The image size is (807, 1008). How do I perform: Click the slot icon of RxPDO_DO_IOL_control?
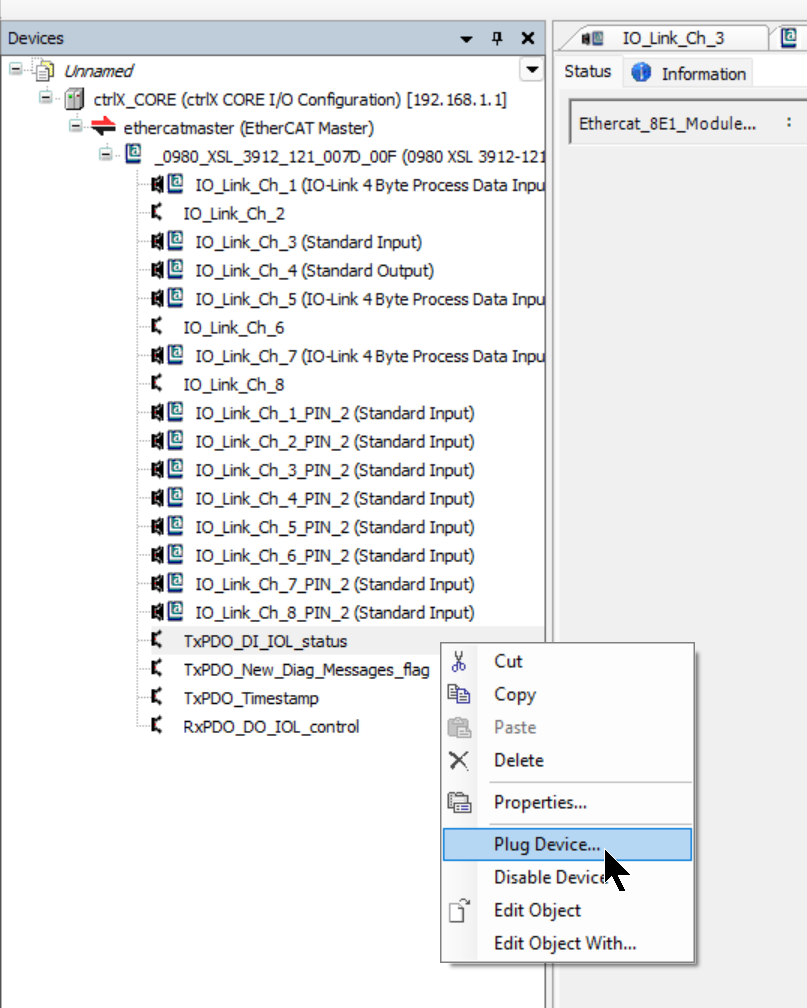(156, 726)
